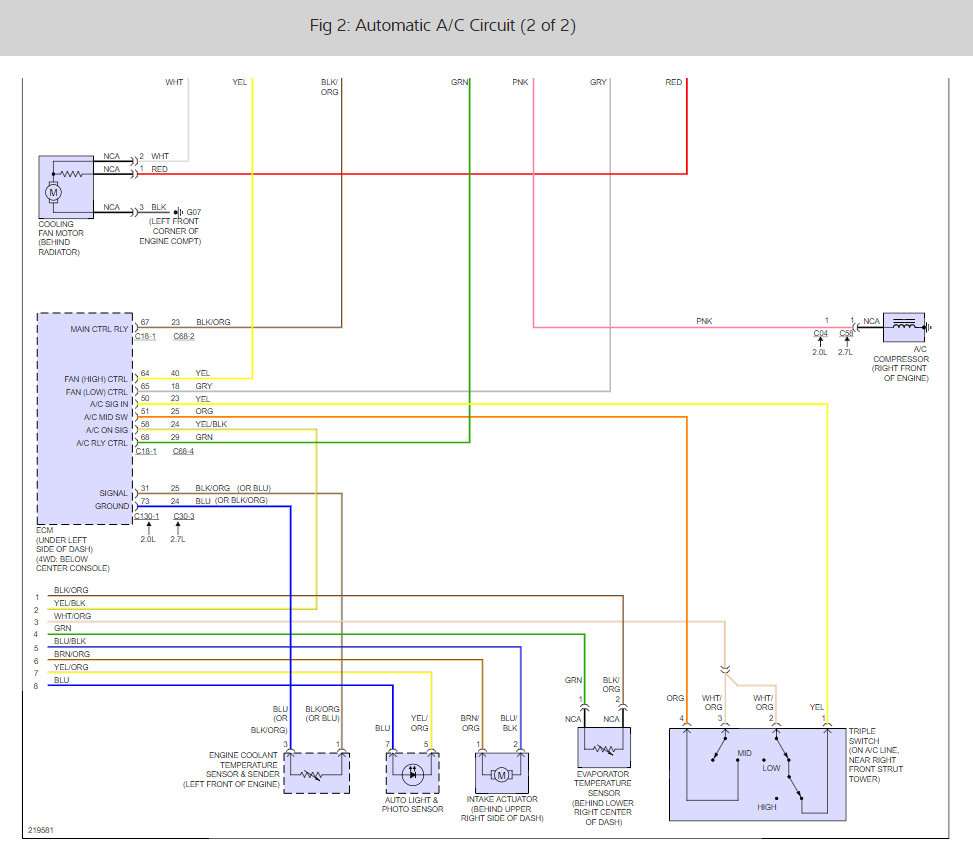Click the ECM module box

pos(85,418)
